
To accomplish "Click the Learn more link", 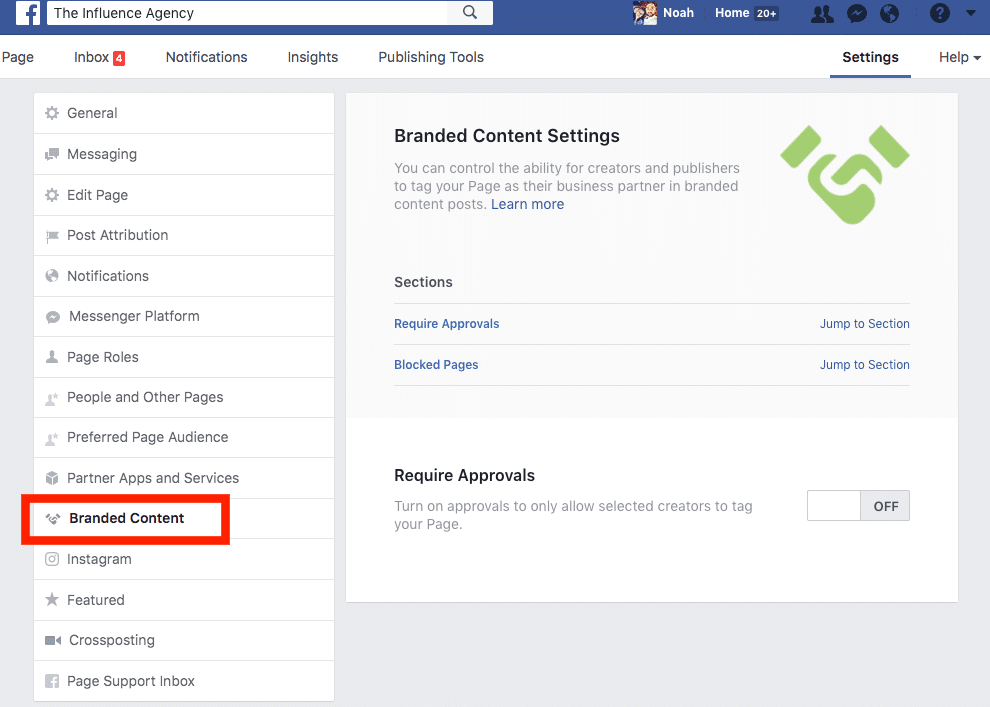I will (x=527, y=205).
